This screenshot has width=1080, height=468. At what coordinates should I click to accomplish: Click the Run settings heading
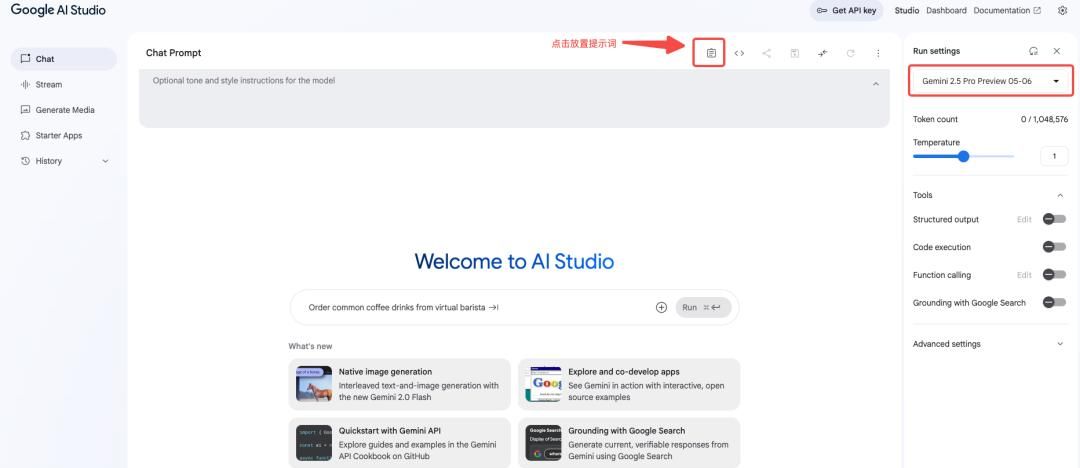click(936, 51)
